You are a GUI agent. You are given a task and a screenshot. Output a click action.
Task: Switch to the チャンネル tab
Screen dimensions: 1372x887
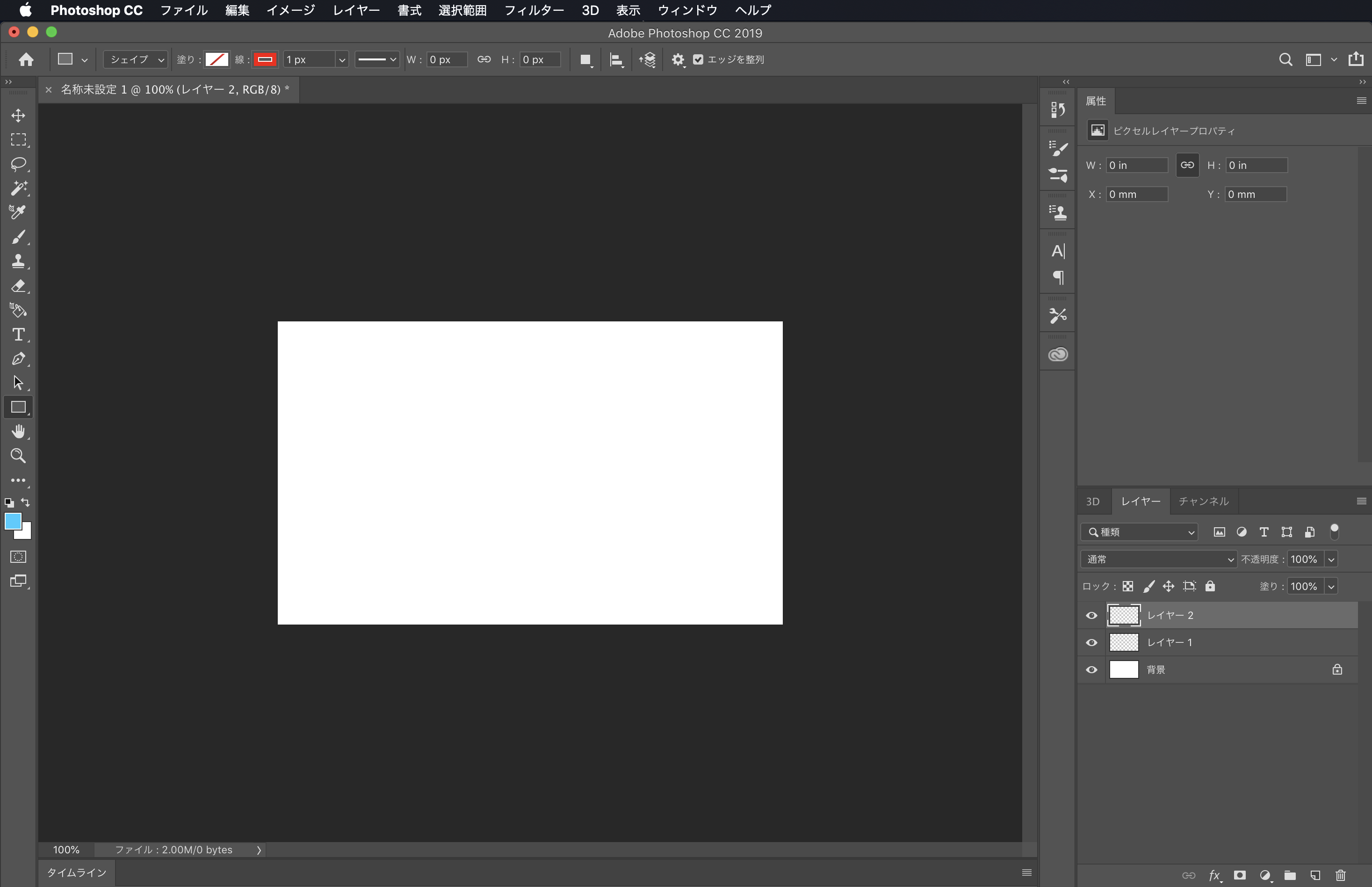[x=1203, y=501]
